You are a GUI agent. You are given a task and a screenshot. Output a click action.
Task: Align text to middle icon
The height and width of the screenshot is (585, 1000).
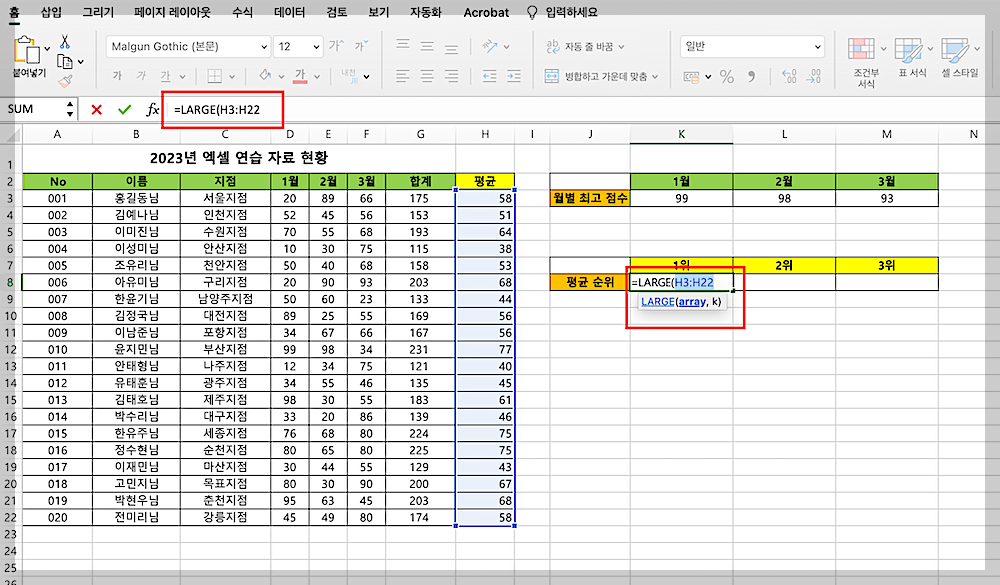pos(427,46)
